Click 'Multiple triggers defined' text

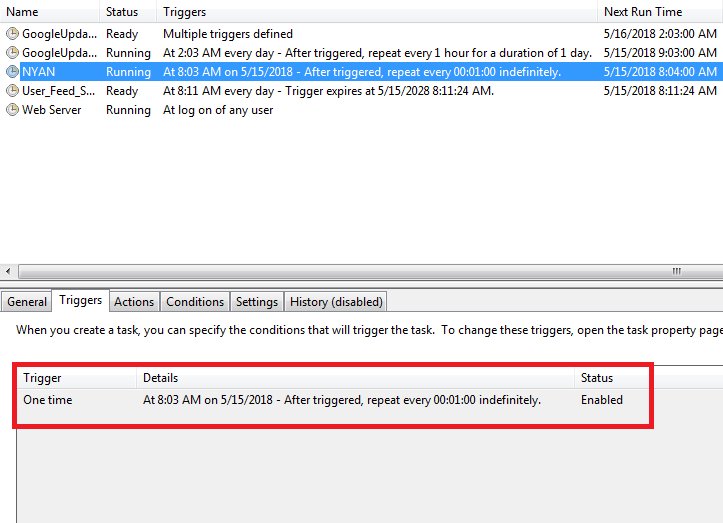point(228,34)
